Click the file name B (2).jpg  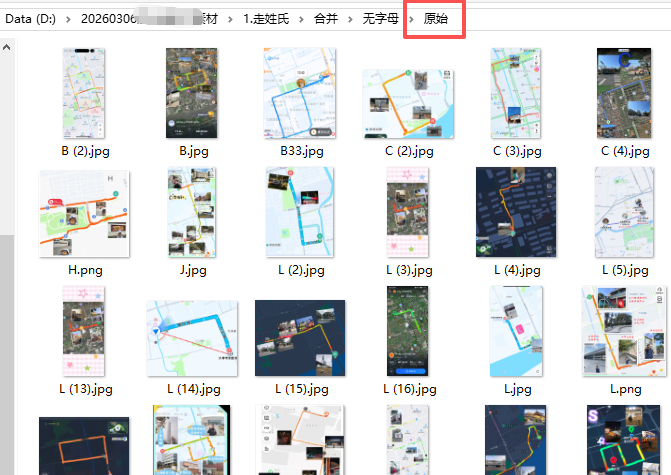tap(86, 151)
